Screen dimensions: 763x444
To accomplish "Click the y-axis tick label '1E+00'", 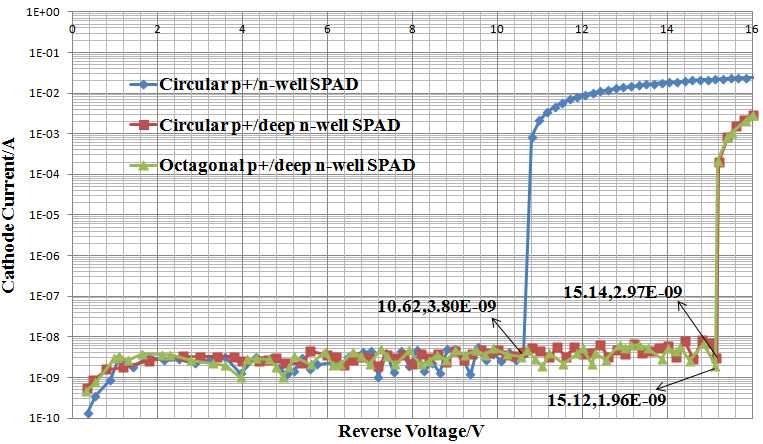I will (x=44, y=12).
